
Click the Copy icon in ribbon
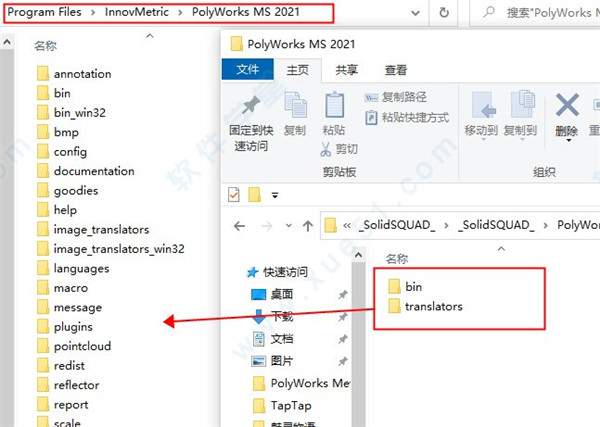click(295, 104)
